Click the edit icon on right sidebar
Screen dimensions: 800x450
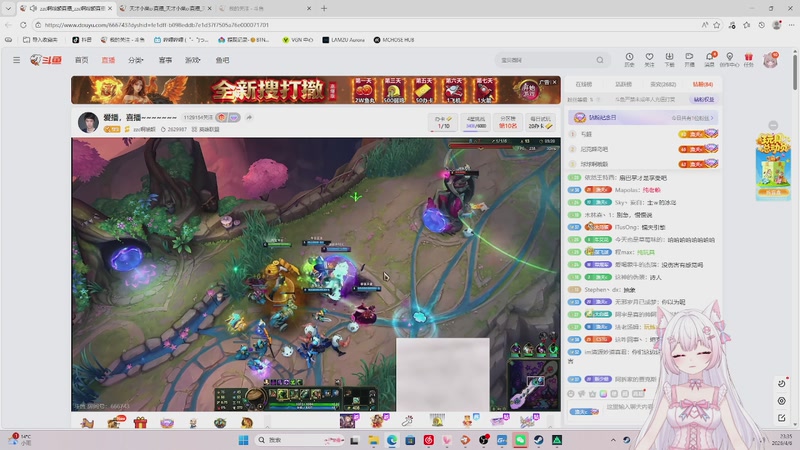pos(782,418)
